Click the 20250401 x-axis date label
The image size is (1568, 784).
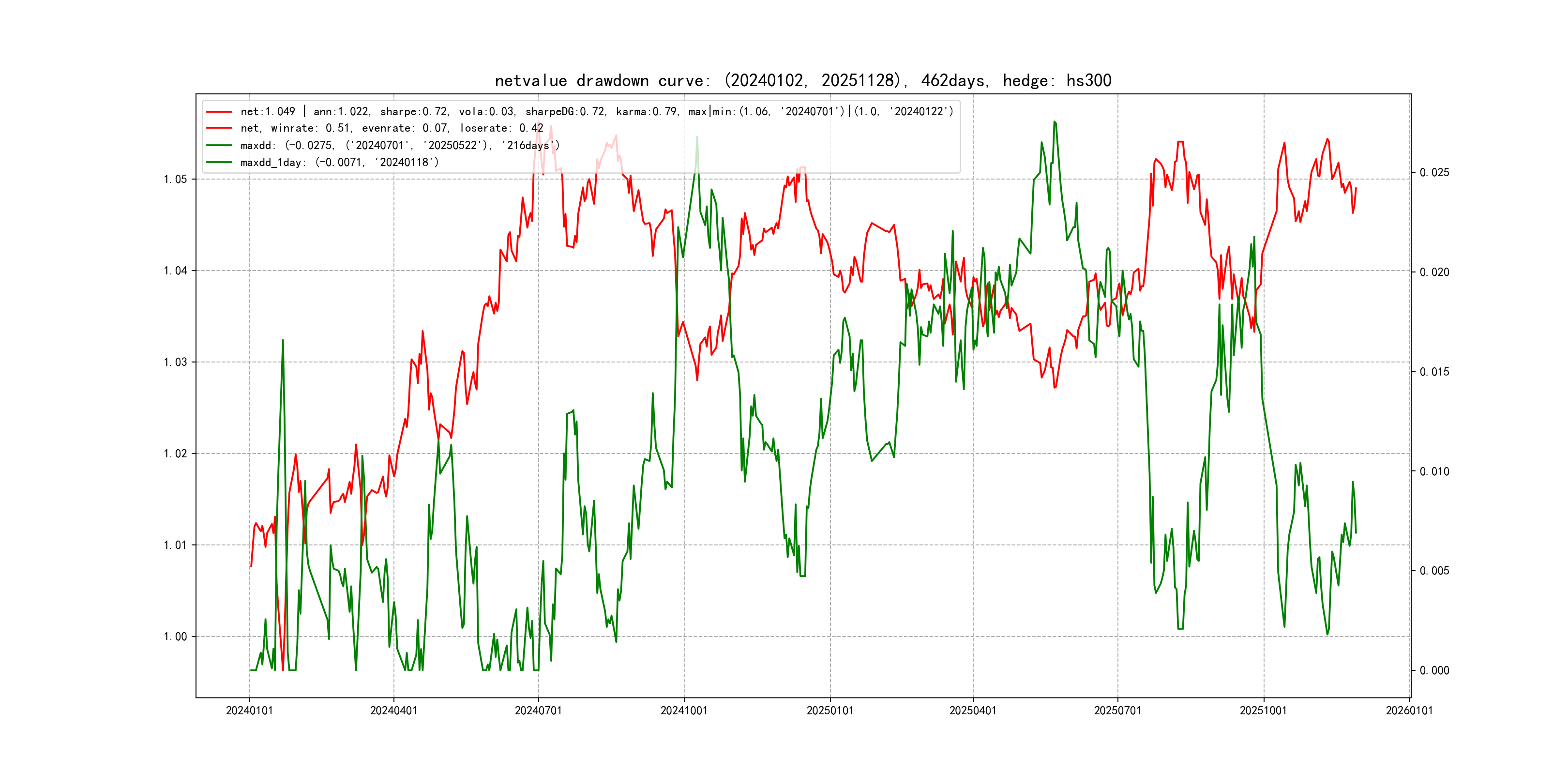click(973, 711)
